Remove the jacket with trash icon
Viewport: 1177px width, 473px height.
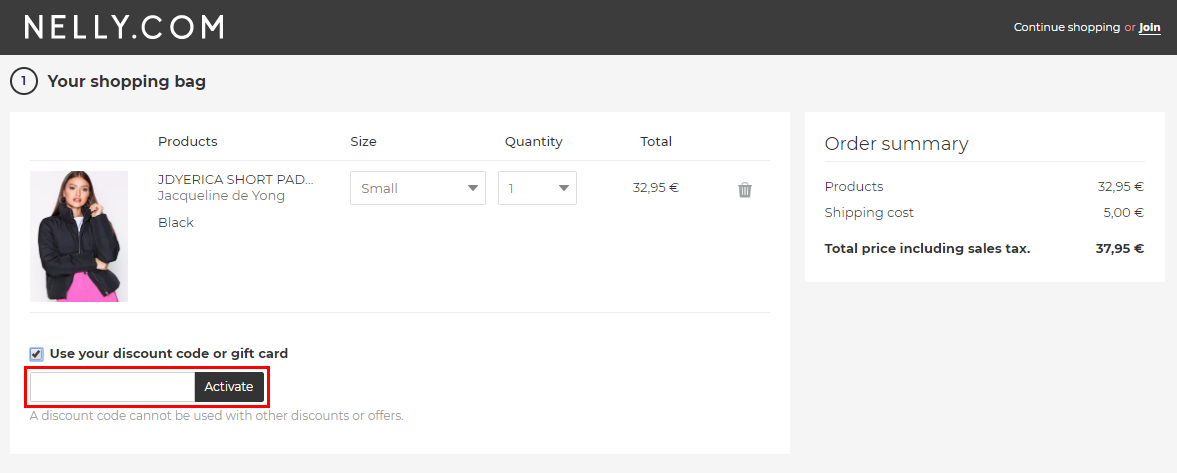[x=745, y=190]
